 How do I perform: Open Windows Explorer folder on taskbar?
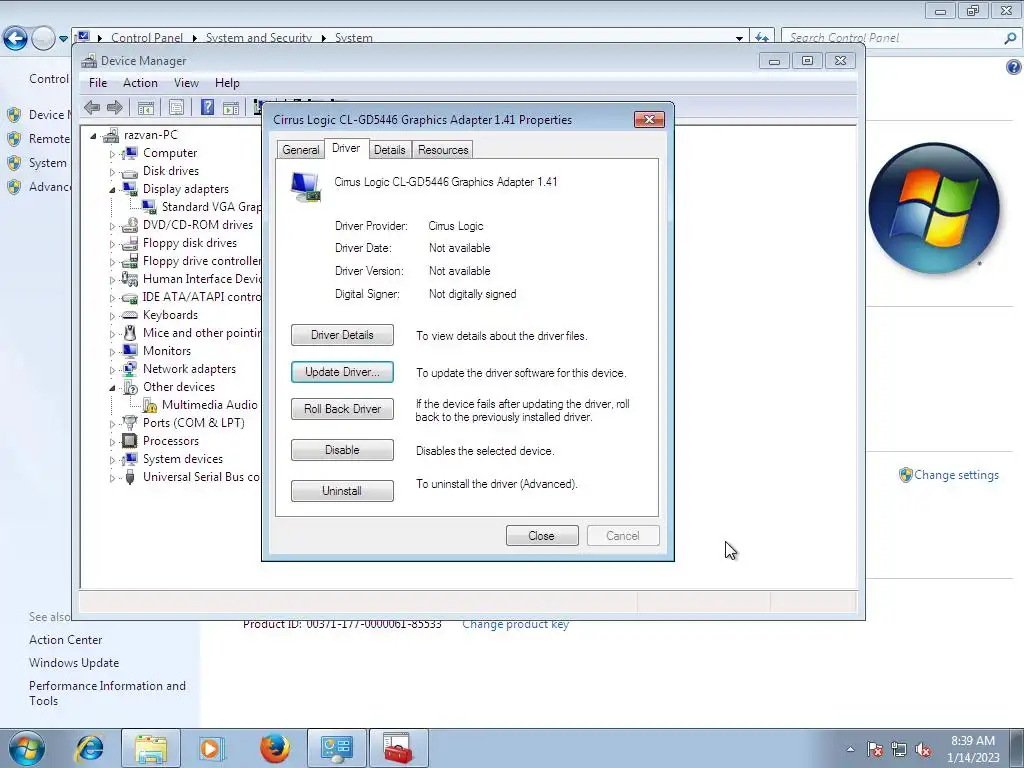151,748
